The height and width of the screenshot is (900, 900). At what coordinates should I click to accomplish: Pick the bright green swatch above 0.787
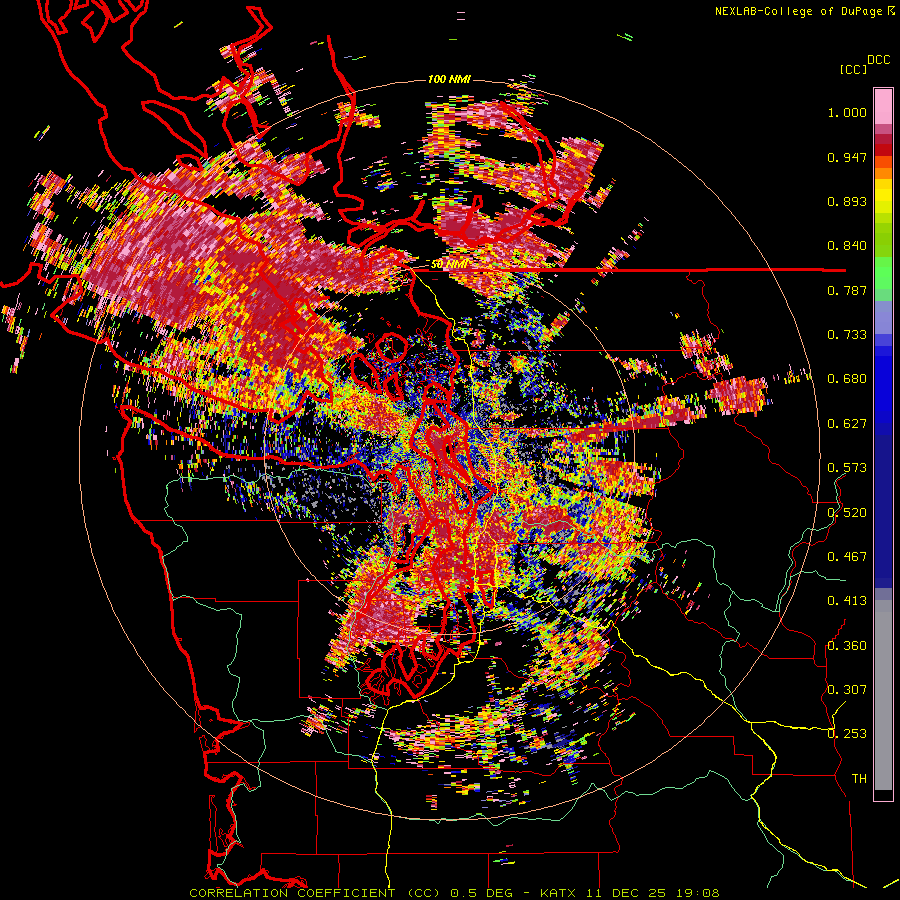tap(883, 273)
